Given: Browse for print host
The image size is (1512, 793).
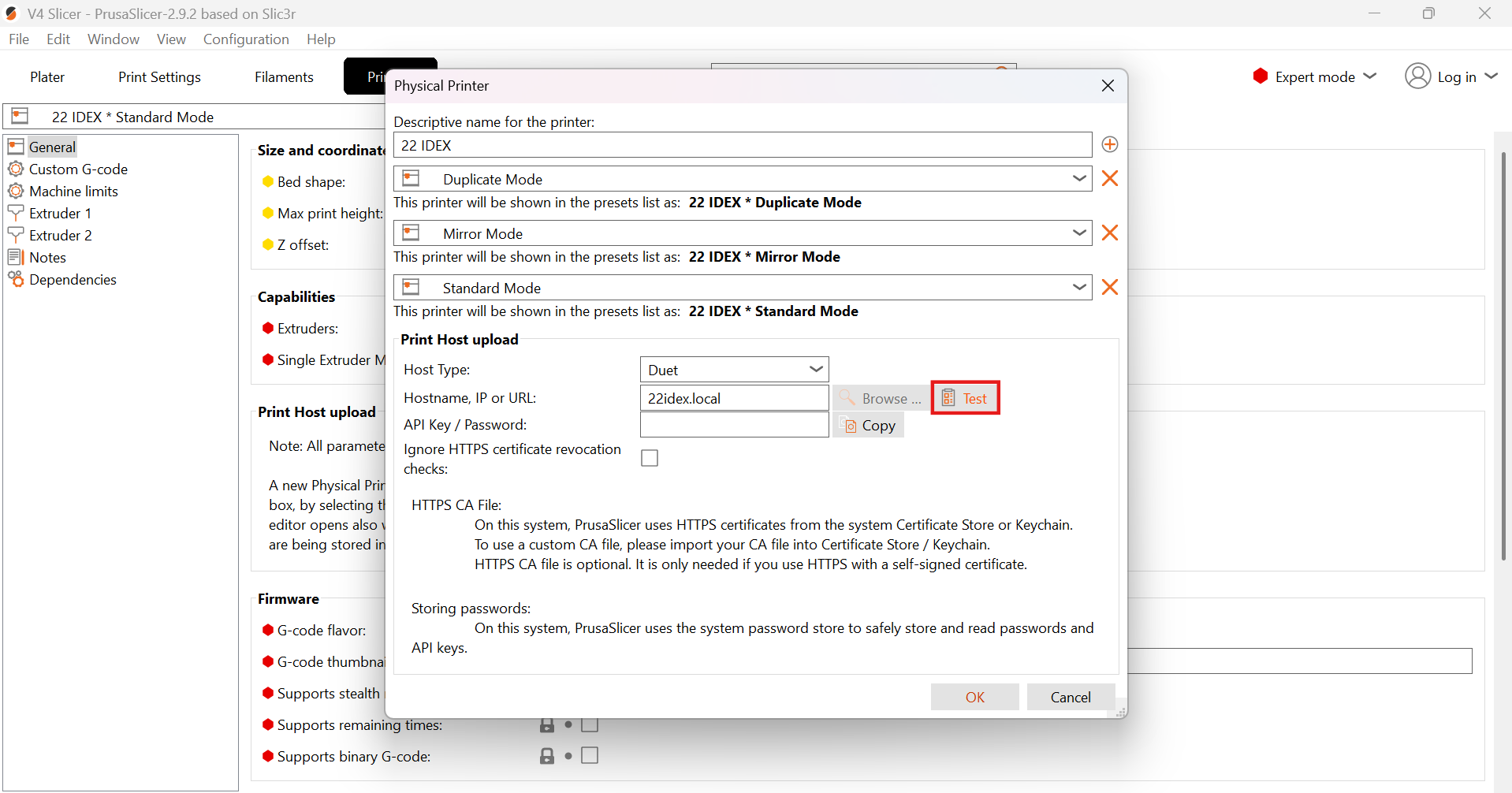Looking at the screenshot, I should pyautogui.click(x=881, y=398).
